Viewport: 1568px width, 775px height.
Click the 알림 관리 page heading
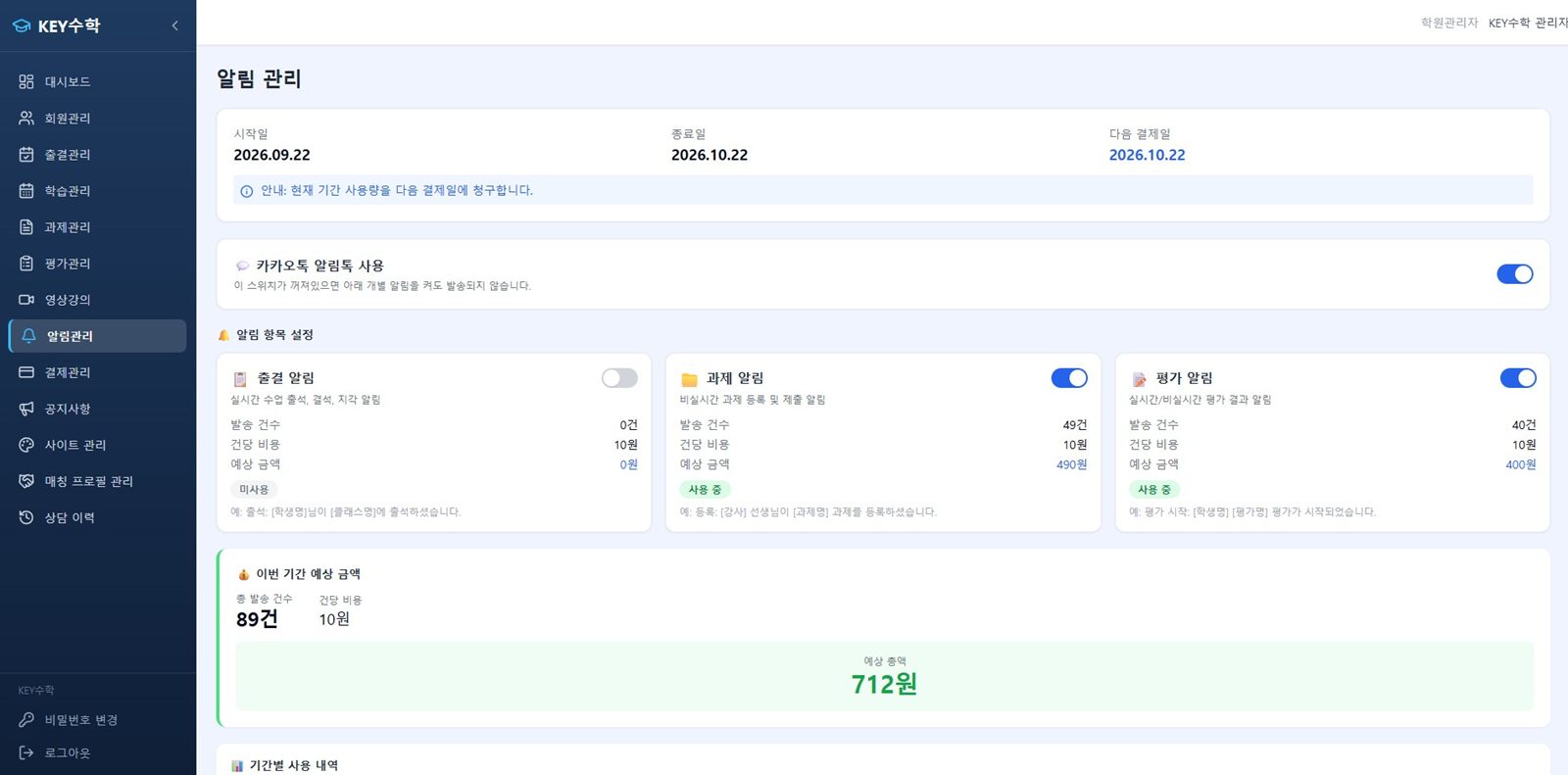point(259,78)
